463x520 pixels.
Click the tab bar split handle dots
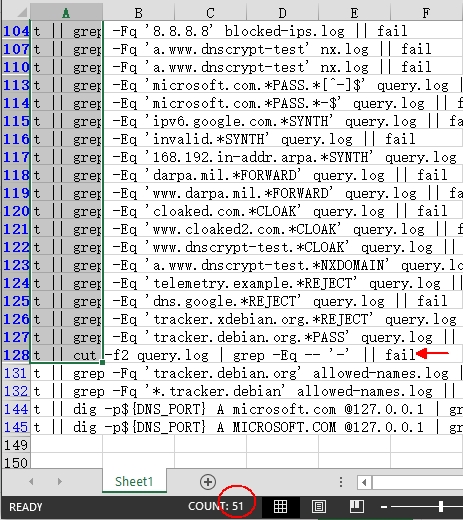click(x=340, y=482)
